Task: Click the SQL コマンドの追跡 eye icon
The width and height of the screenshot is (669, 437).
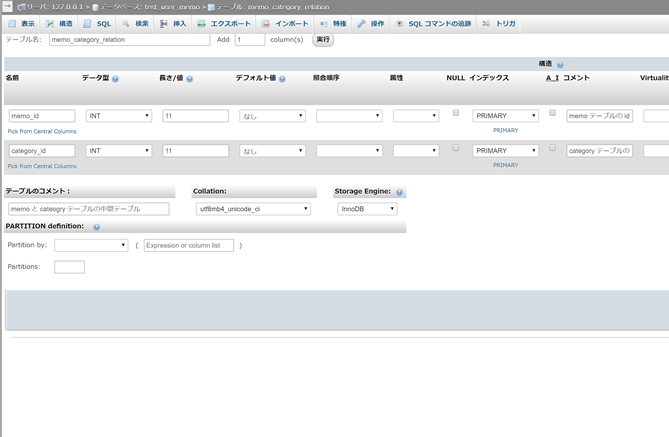Action: [x=399, y=24]
